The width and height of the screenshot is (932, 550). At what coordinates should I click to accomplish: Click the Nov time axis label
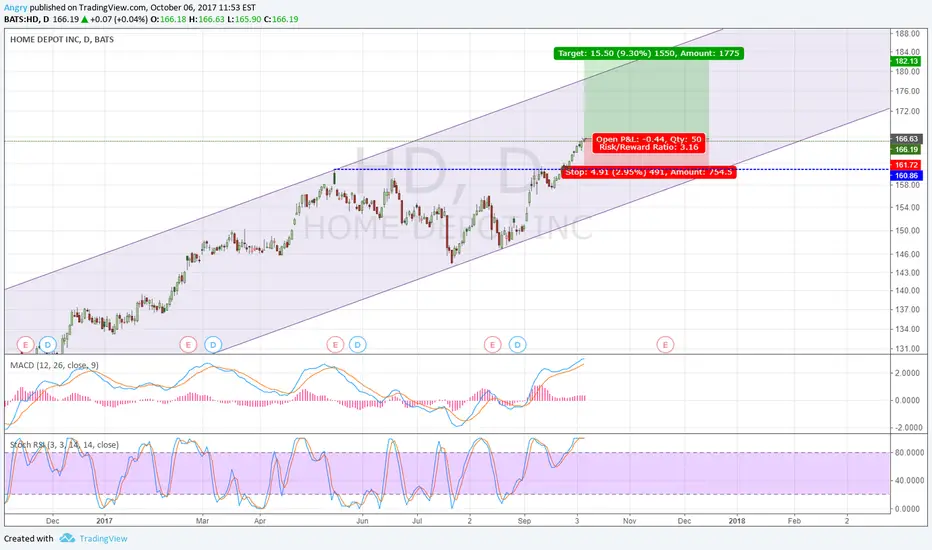click(x=629, y=521)
